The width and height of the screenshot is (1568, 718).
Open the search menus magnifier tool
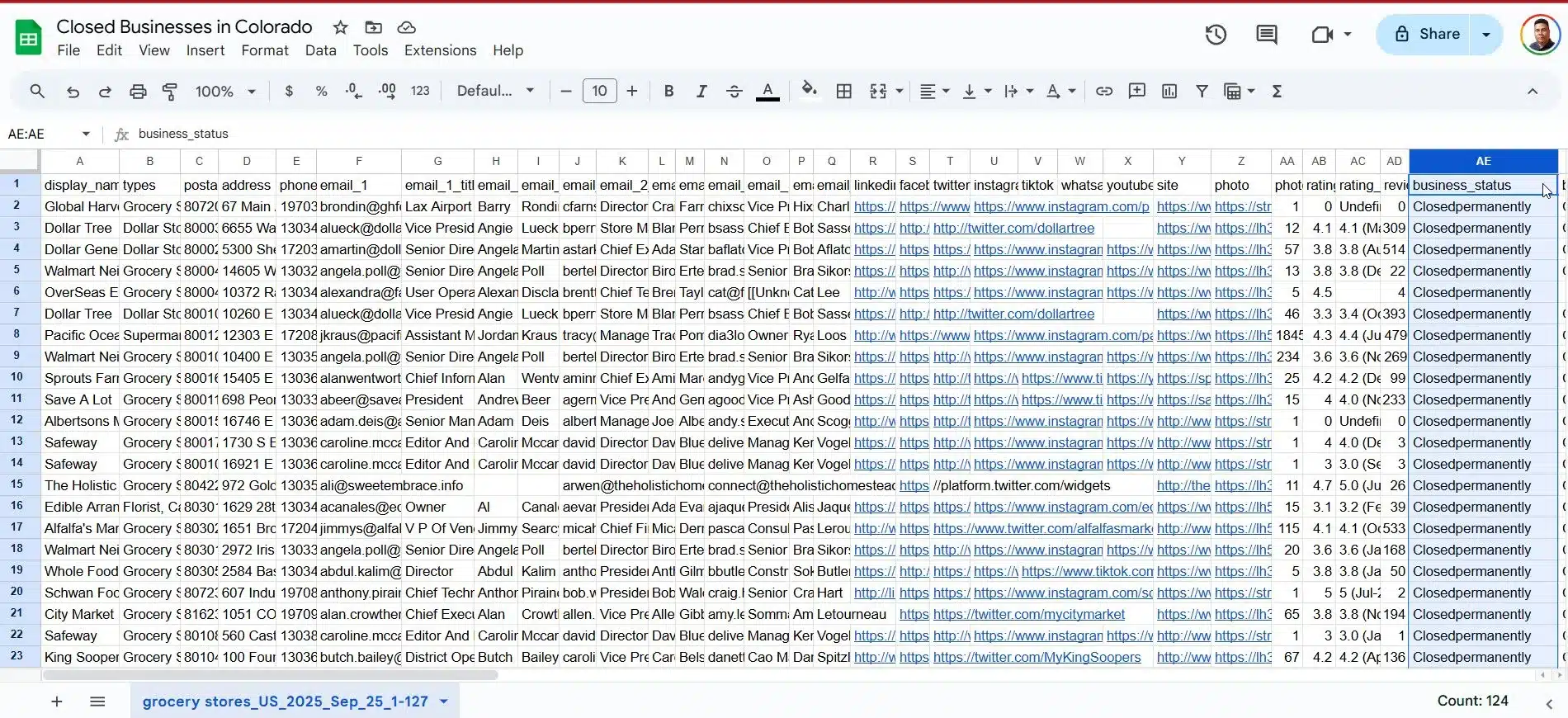(37, 91)
